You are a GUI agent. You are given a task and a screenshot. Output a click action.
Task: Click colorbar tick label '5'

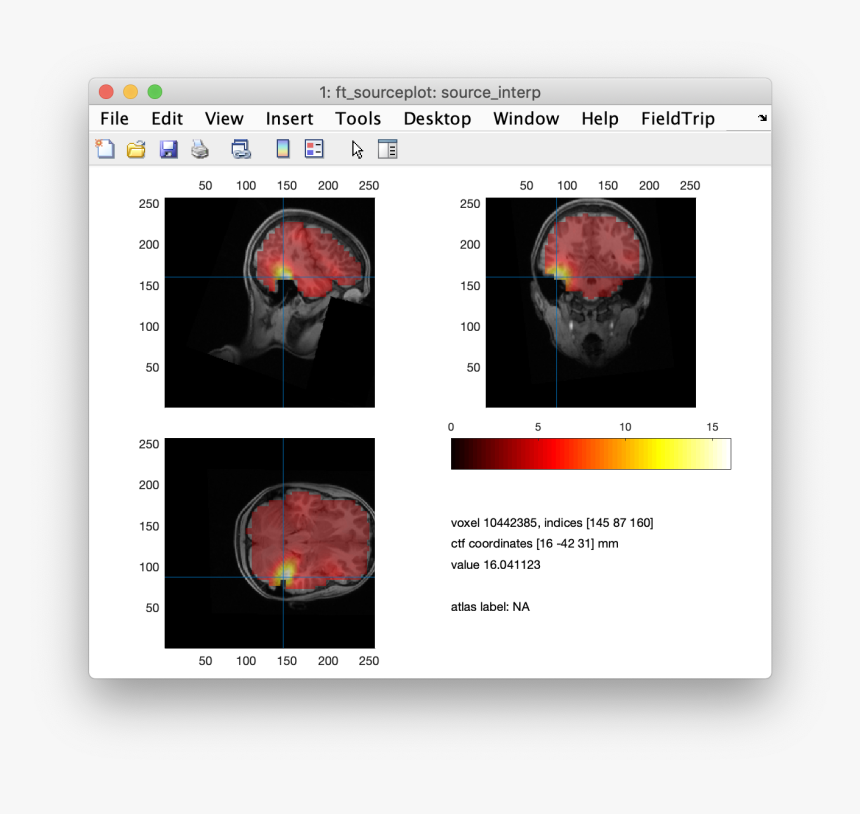click(x=538, y=427)
